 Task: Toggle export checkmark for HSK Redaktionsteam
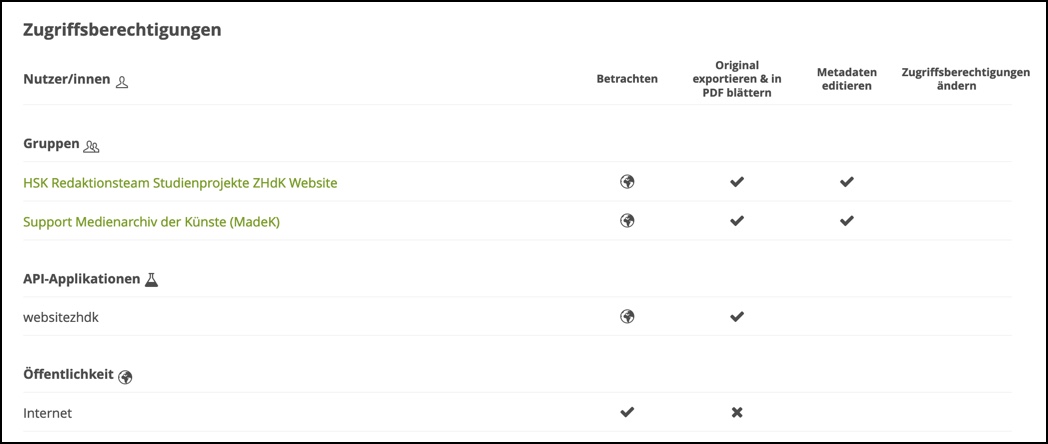pos(737,182)
